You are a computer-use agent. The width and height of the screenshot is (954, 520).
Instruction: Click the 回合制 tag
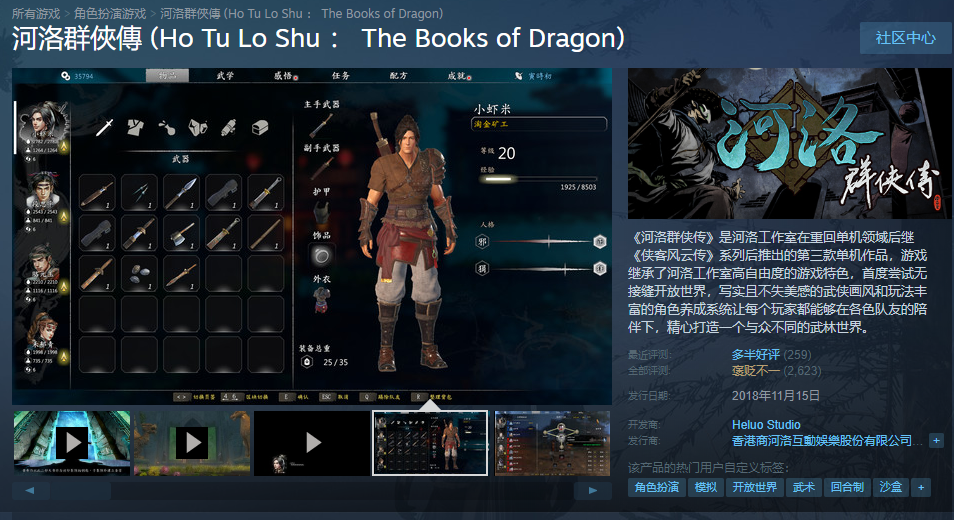pos(847,487)
